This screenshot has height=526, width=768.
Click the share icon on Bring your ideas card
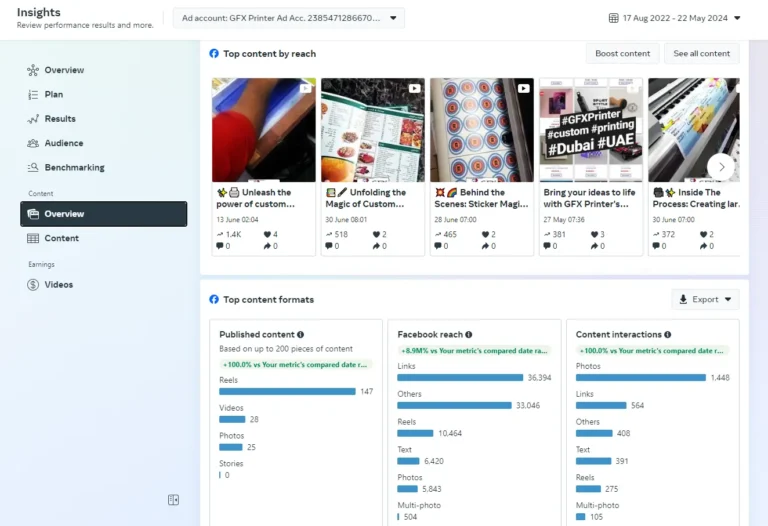[594, 246]
